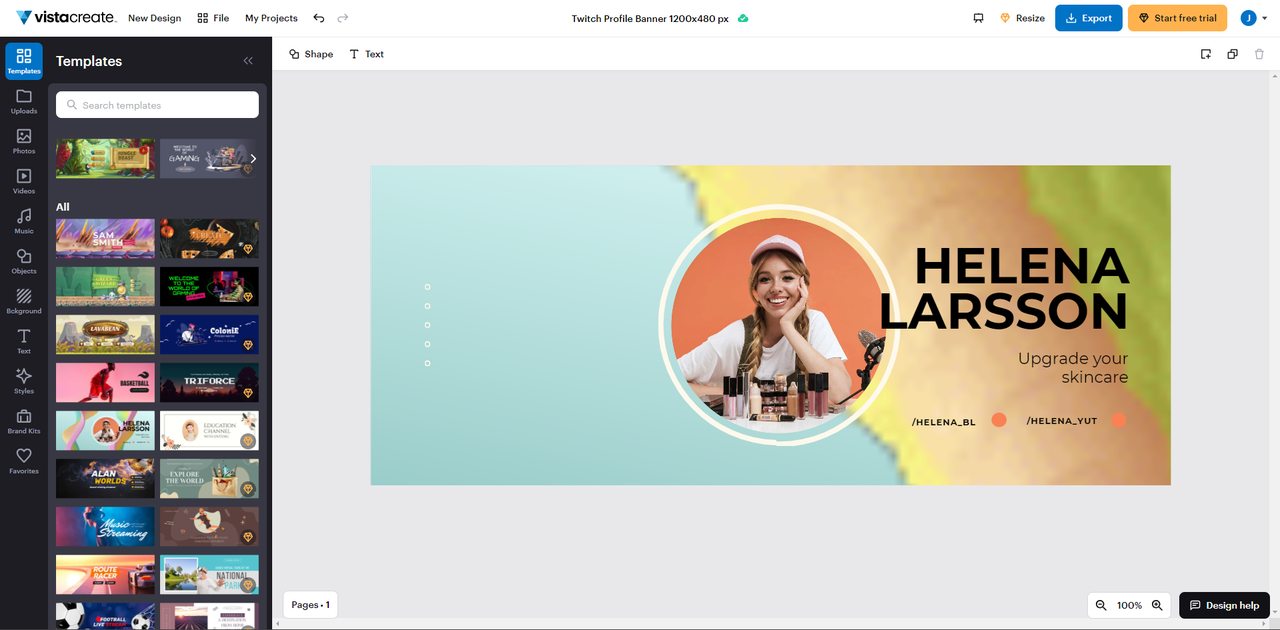Select the Route Racer template
This screenshot has width=1280, height=630.
coord(105,574)
